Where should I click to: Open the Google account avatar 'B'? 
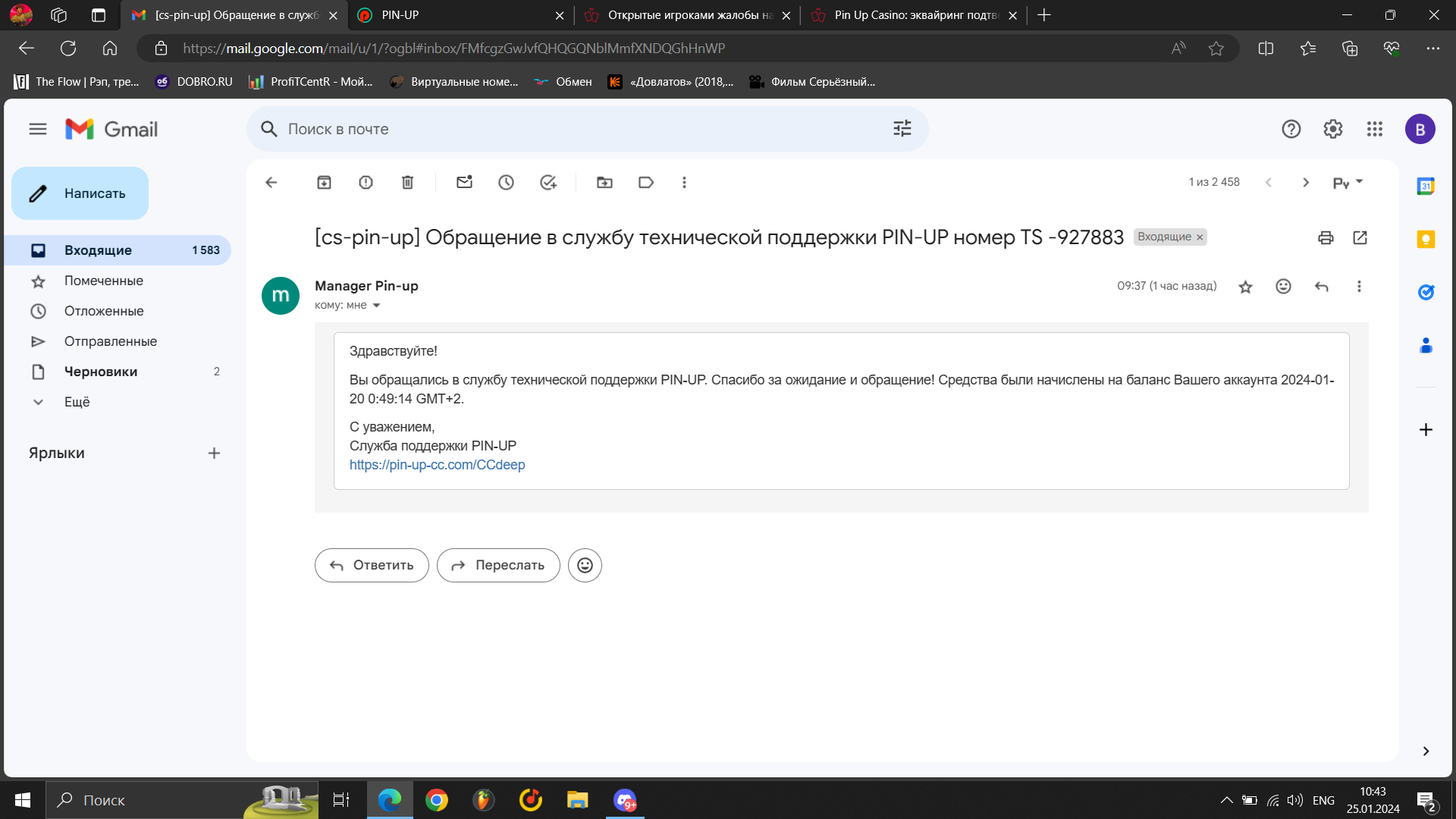click(x=1420, y=129)
